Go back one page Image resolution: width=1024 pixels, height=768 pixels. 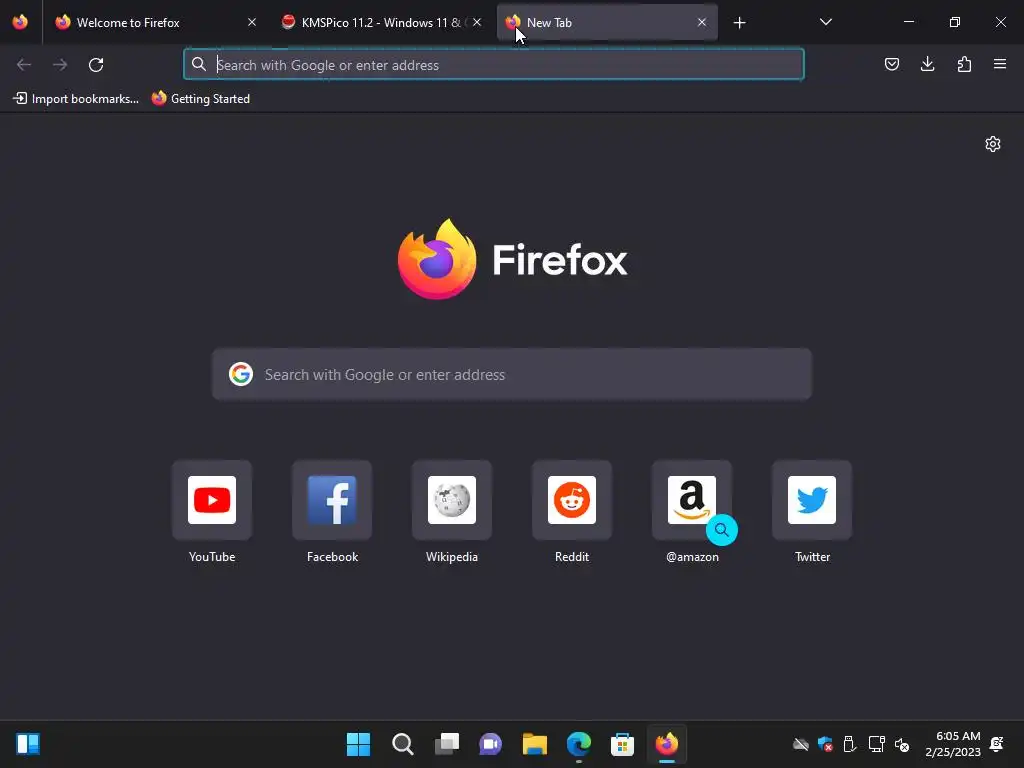pyautogui.click(x=24, y=65)
